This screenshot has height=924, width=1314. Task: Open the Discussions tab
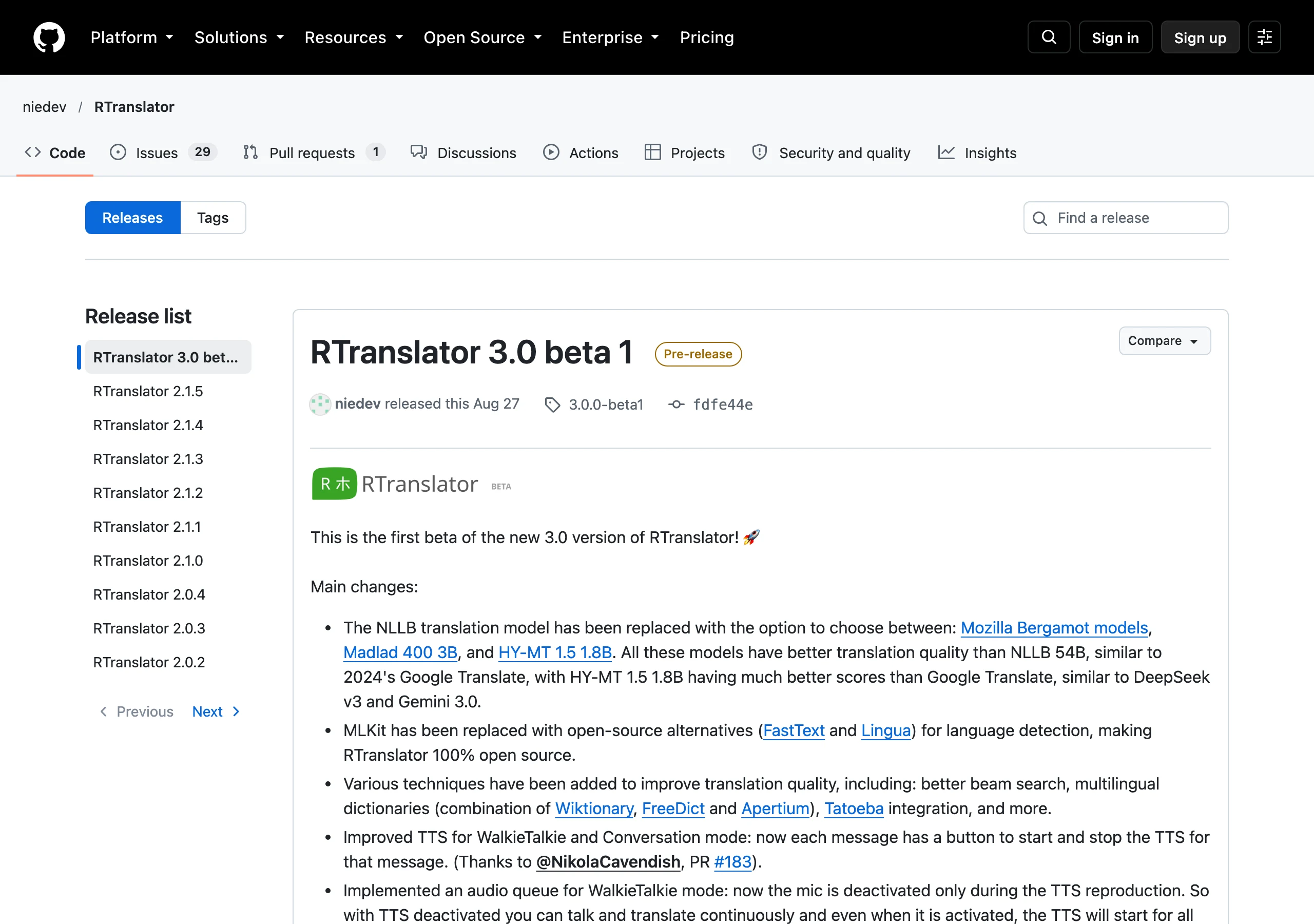463,153
